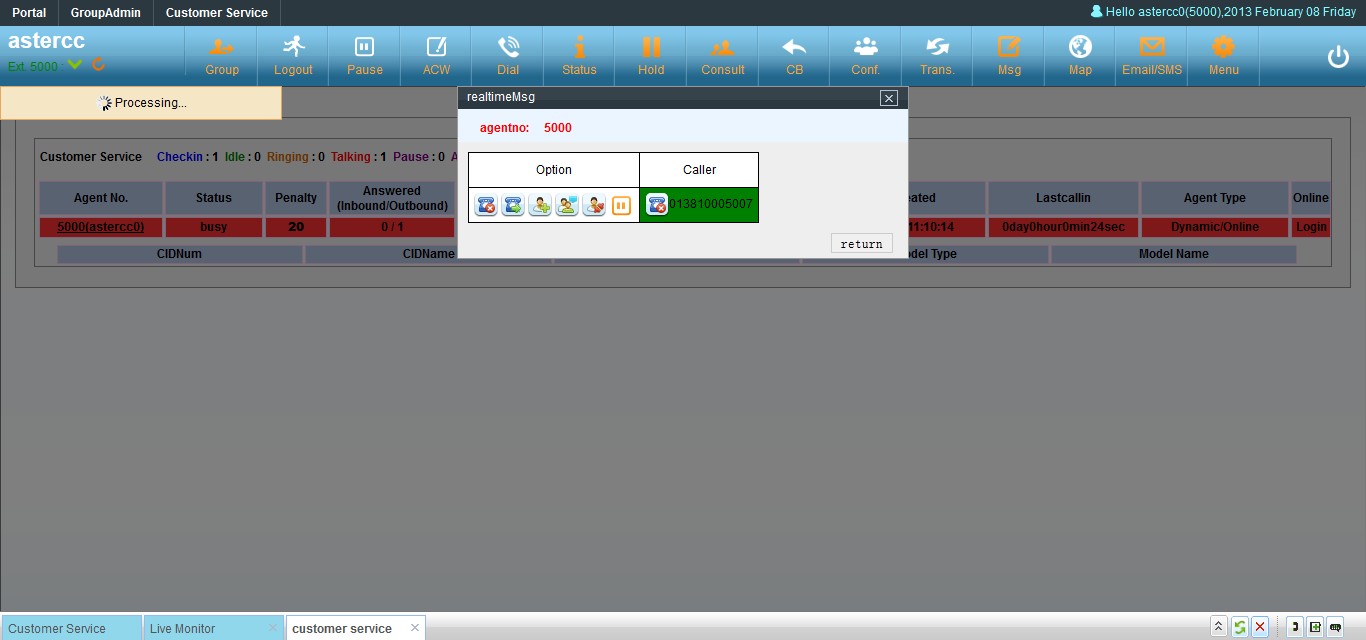Expand bottom panel with double-chevron button

pyautogui.click(x=1218, y=627)
